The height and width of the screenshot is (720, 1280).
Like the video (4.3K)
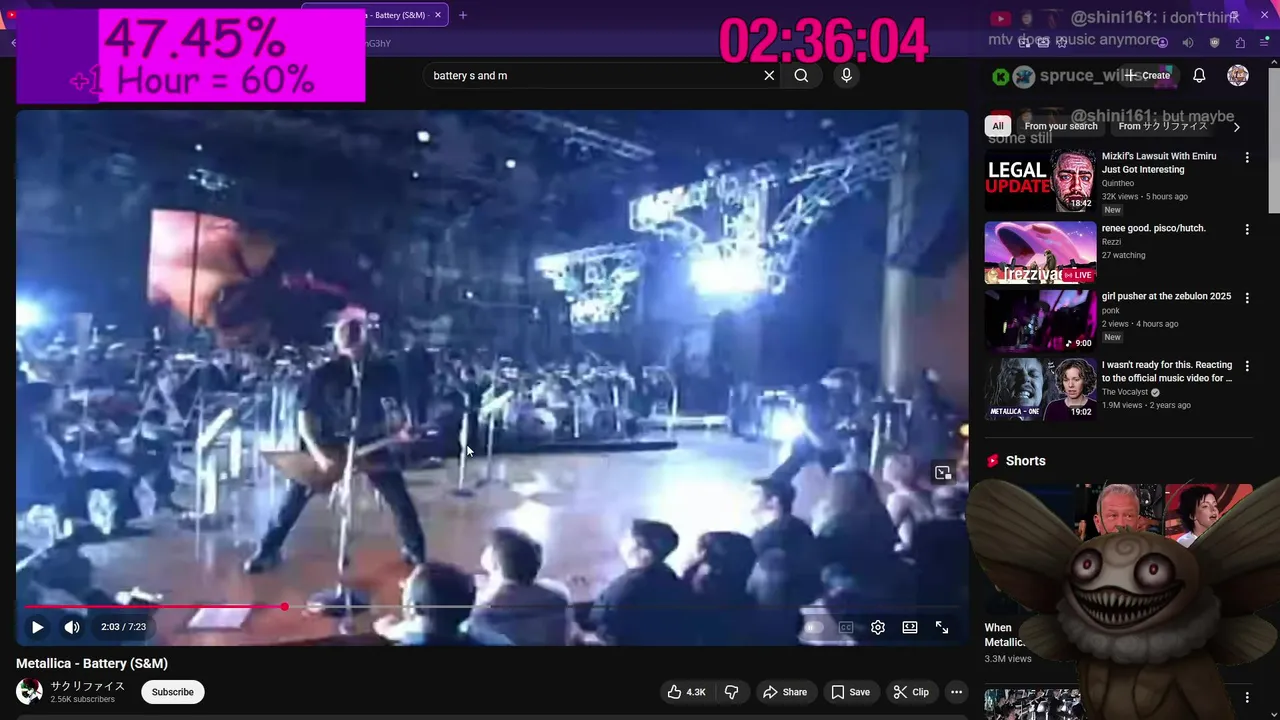(686, 692)
